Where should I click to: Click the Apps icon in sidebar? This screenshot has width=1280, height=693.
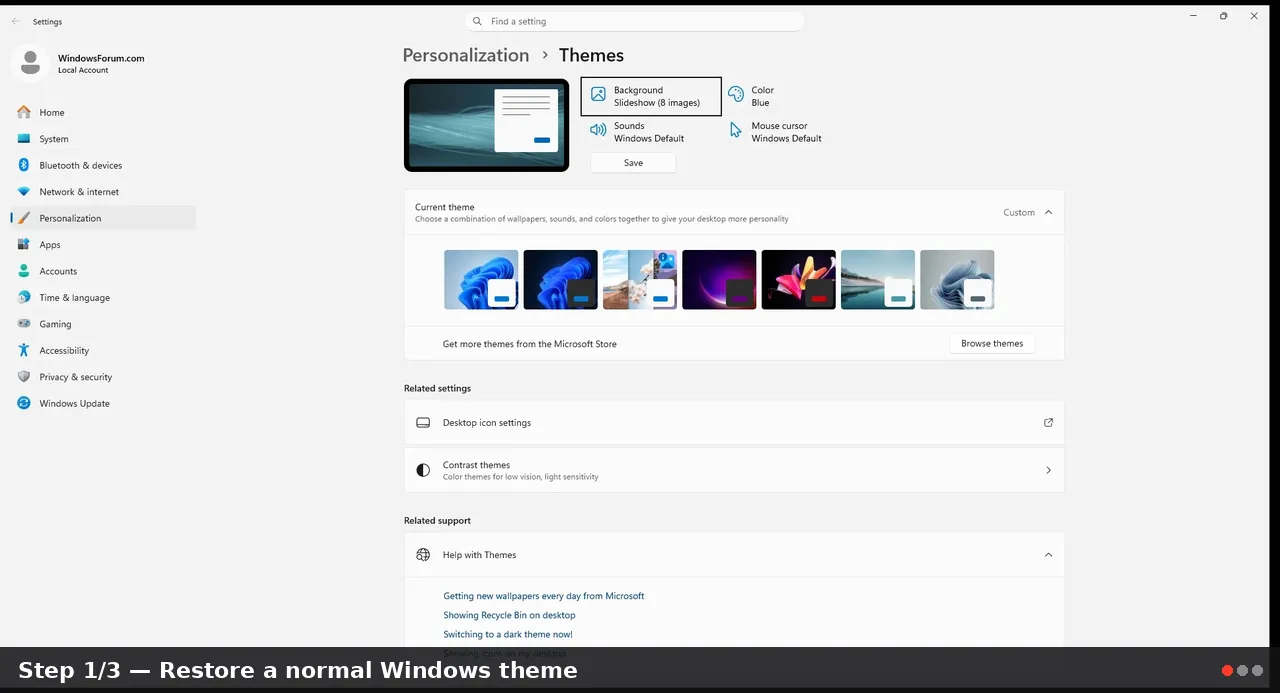[24, 245]
